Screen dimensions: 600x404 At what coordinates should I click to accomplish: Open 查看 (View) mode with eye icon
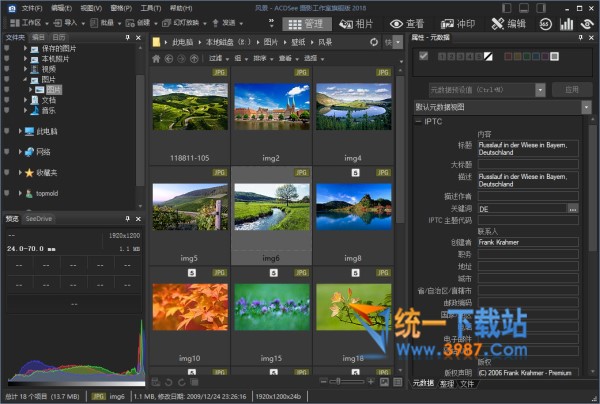coord(408,23)
